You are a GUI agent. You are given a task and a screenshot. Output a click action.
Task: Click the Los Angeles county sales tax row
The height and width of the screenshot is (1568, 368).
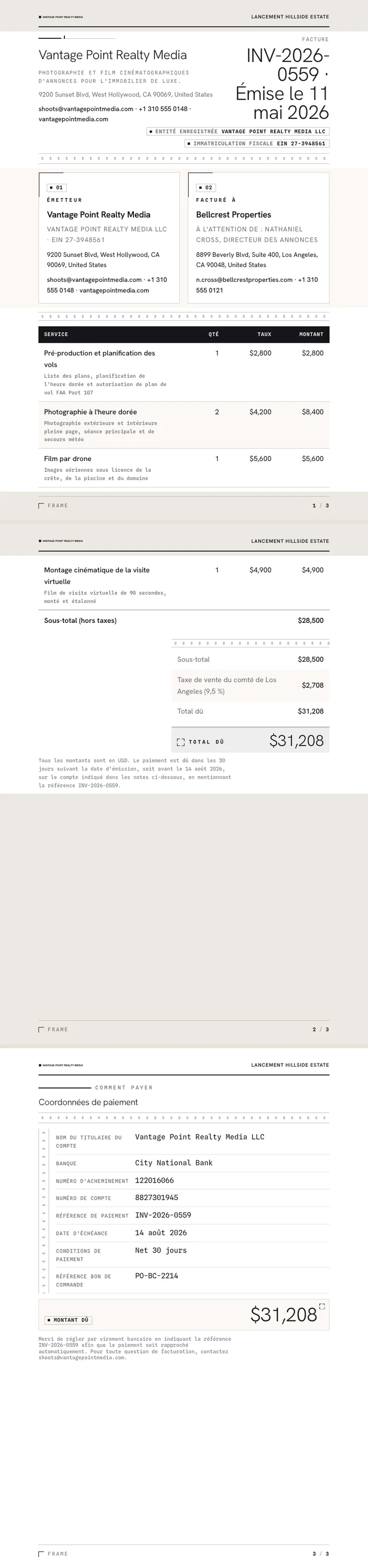tap(250, 685)
